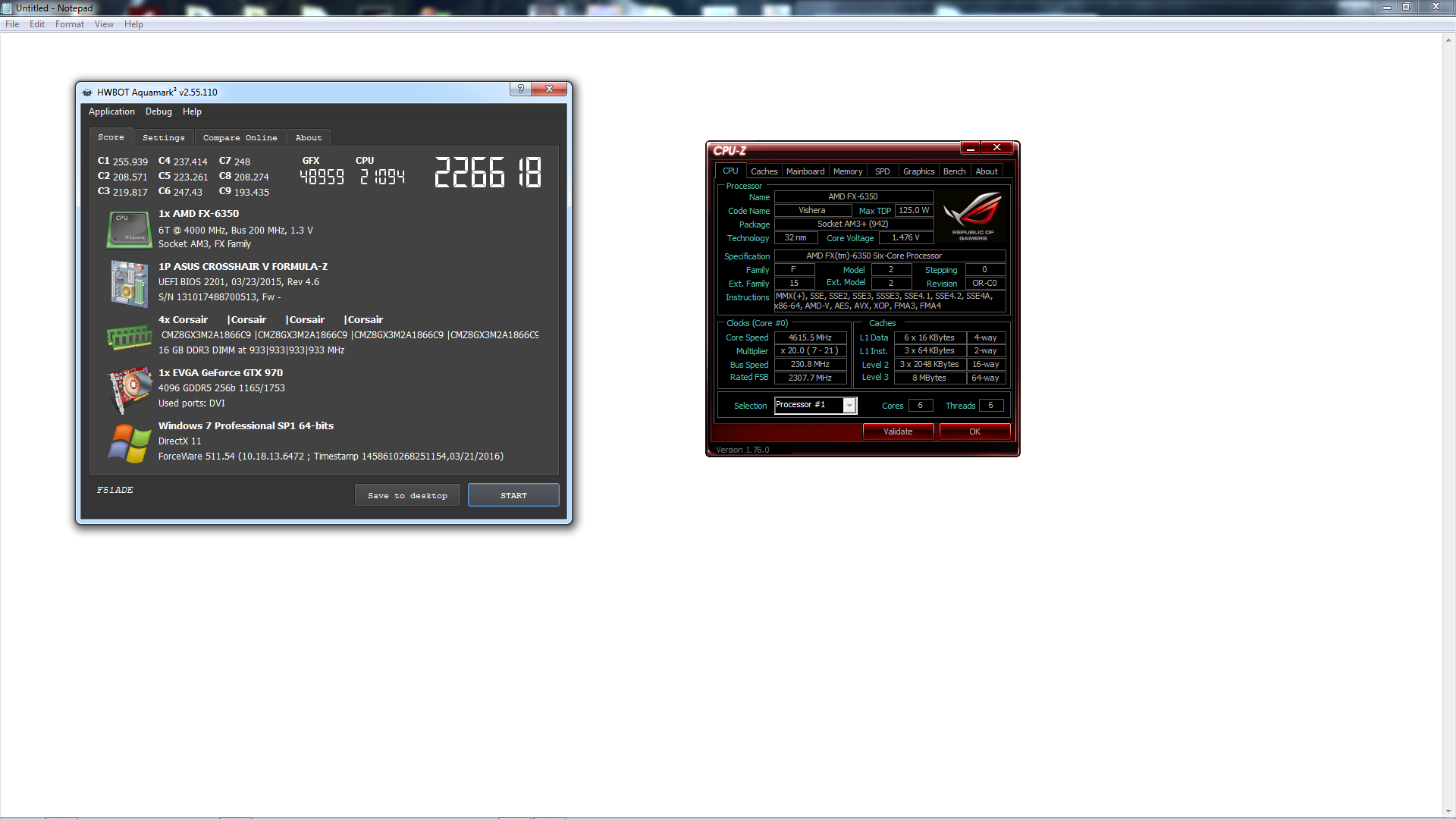The height and width of the screenshot is (819, 1456).
Task: Open the Application menu in Aquamark
Action: [111, 111]
